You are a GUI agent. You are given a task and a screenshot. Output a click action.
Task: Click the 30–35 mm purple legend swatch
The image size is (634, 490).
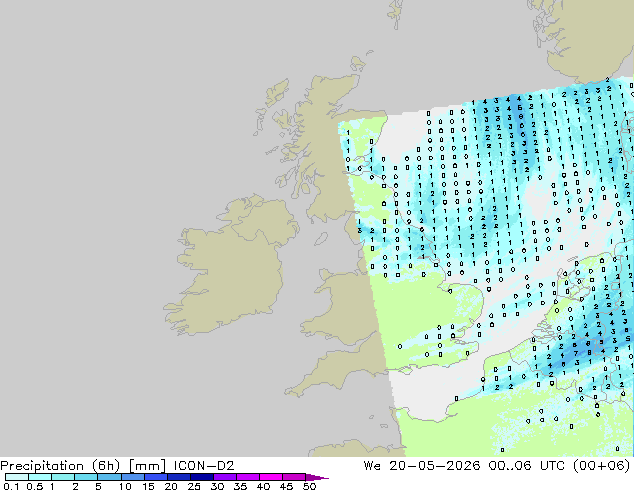224,477
